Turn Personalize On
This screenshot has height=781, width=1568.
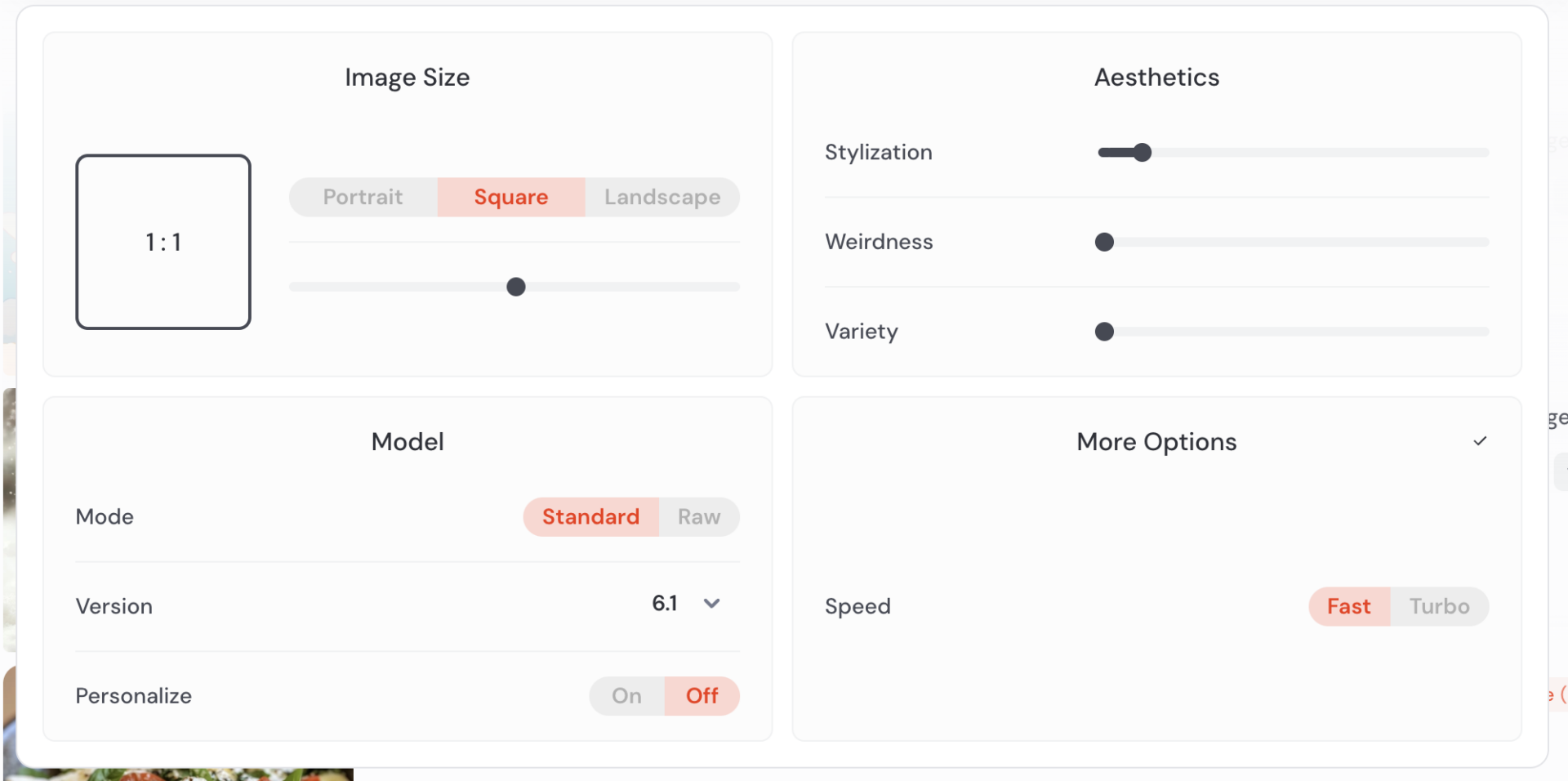pos(626,696)
